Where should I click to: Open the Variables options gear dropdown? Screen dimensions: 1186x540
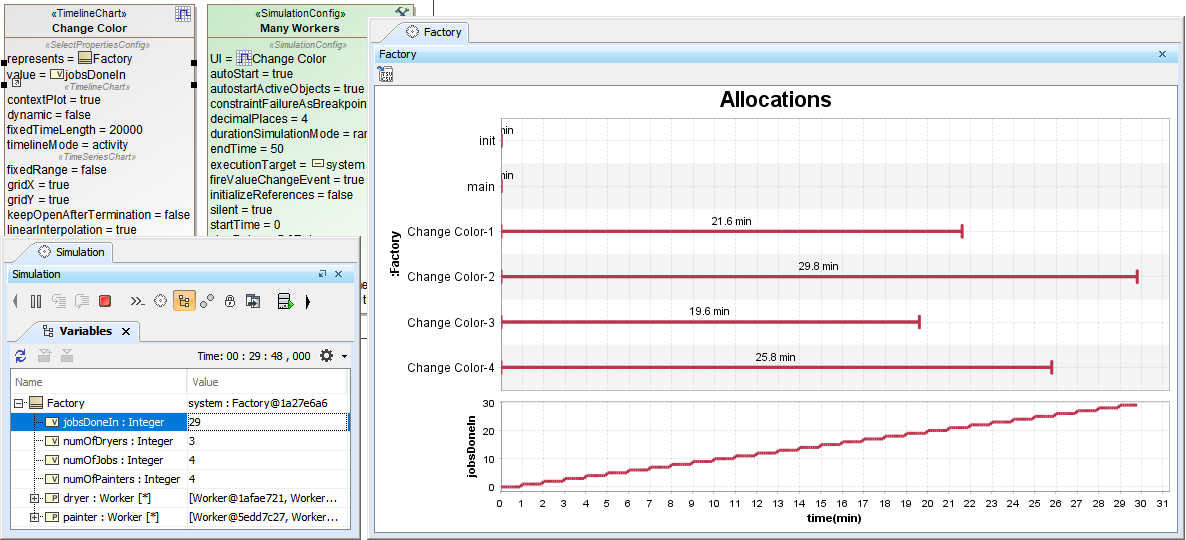pyautogui.click(x=332, y=356)
